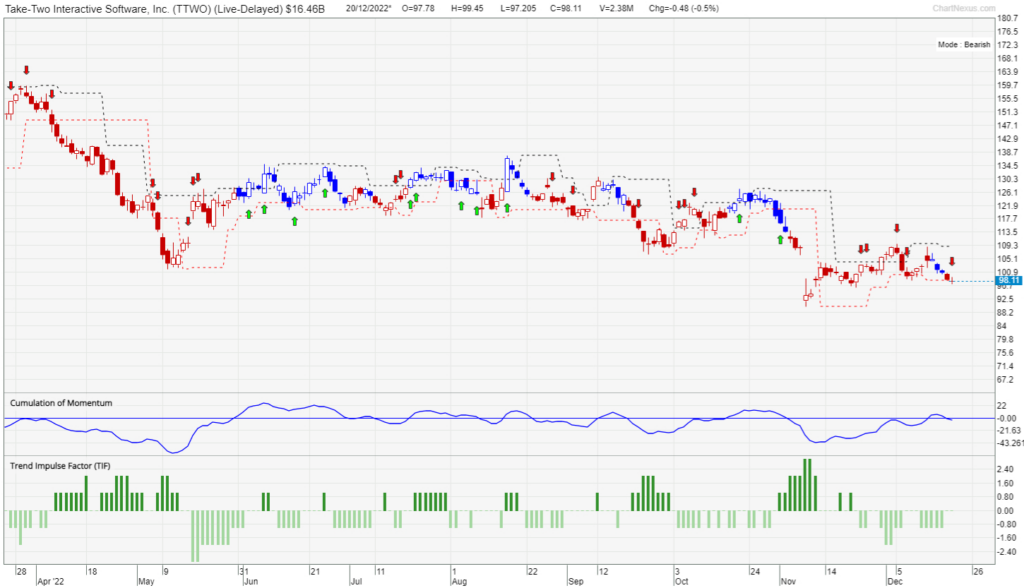Select the 20/12/2022 date in header
Image resolution: width=1024 pixels, height=588 pixels.
[x=368, y=8]
